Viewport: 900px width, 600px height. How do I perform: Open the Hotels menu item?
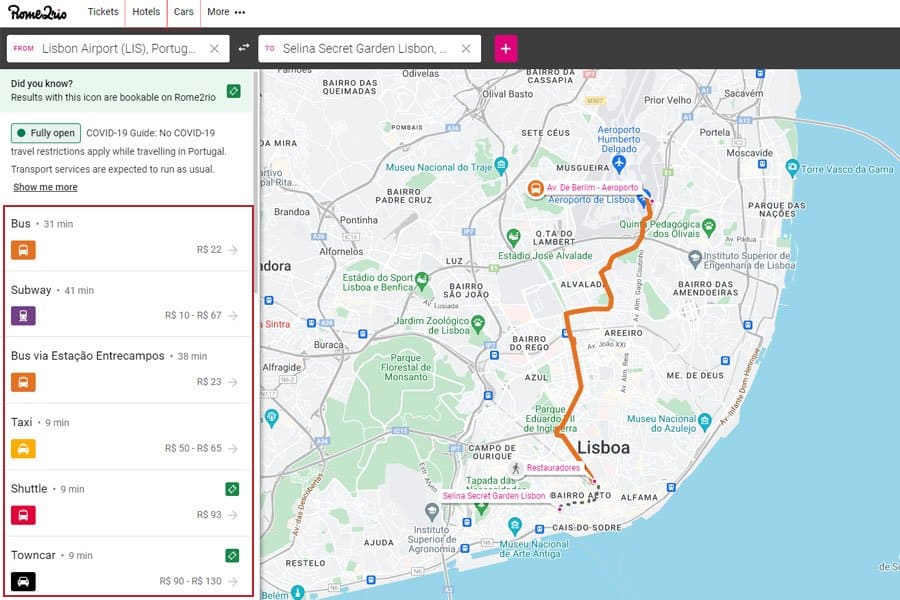click(x=146, y=11)
